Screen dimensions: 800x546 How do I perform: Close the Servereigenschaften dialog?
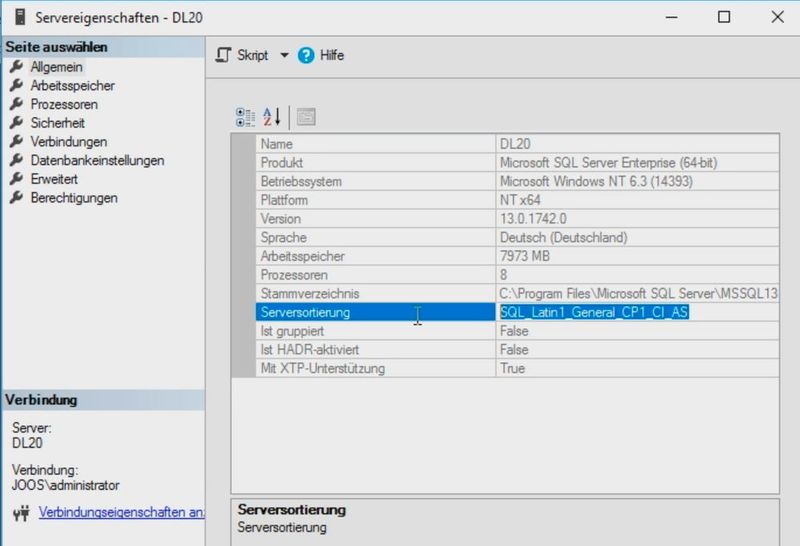pos(777,17)
